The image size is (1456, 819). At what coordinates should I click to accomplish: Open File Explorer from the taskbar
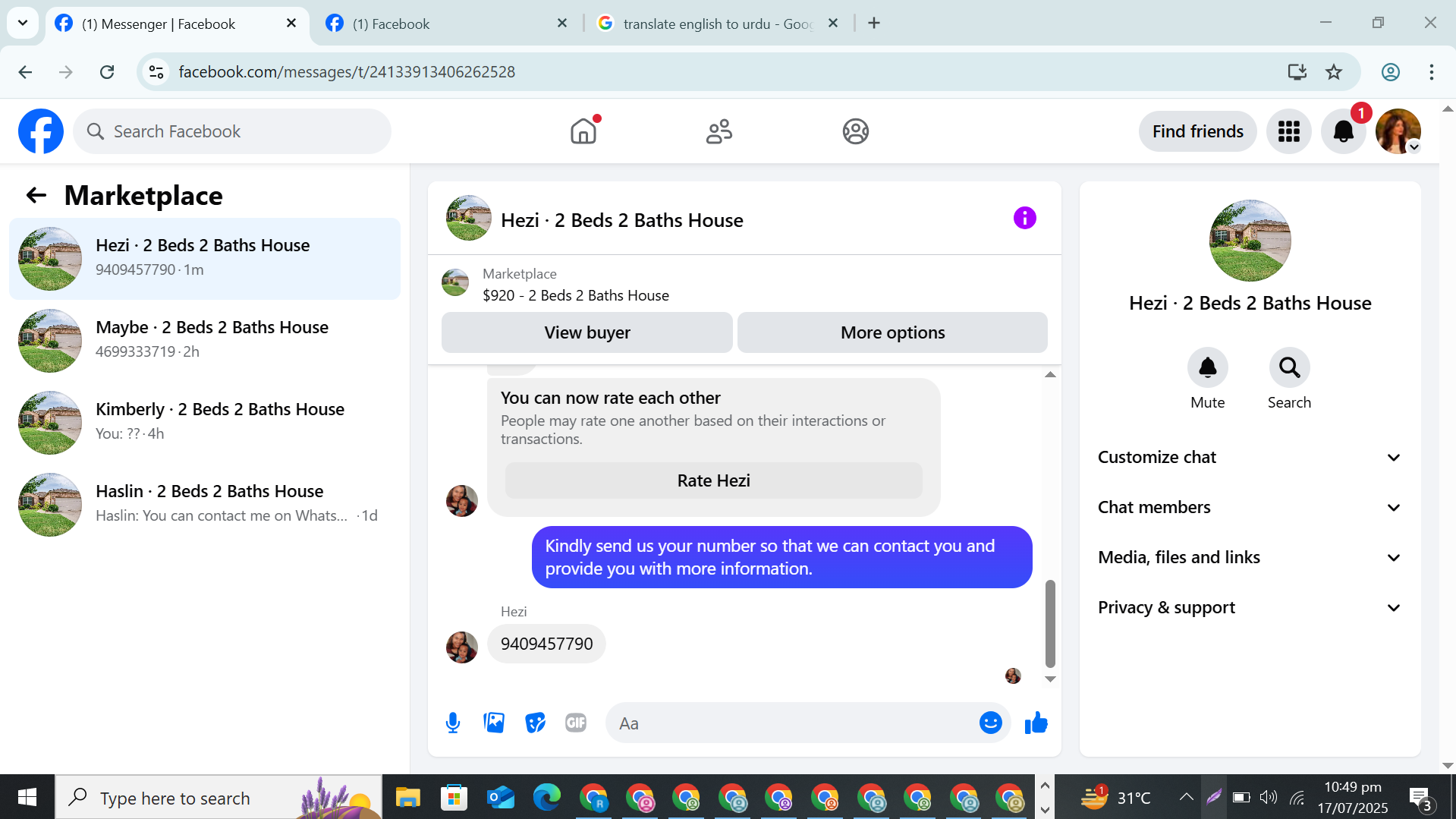click(407, 798)
